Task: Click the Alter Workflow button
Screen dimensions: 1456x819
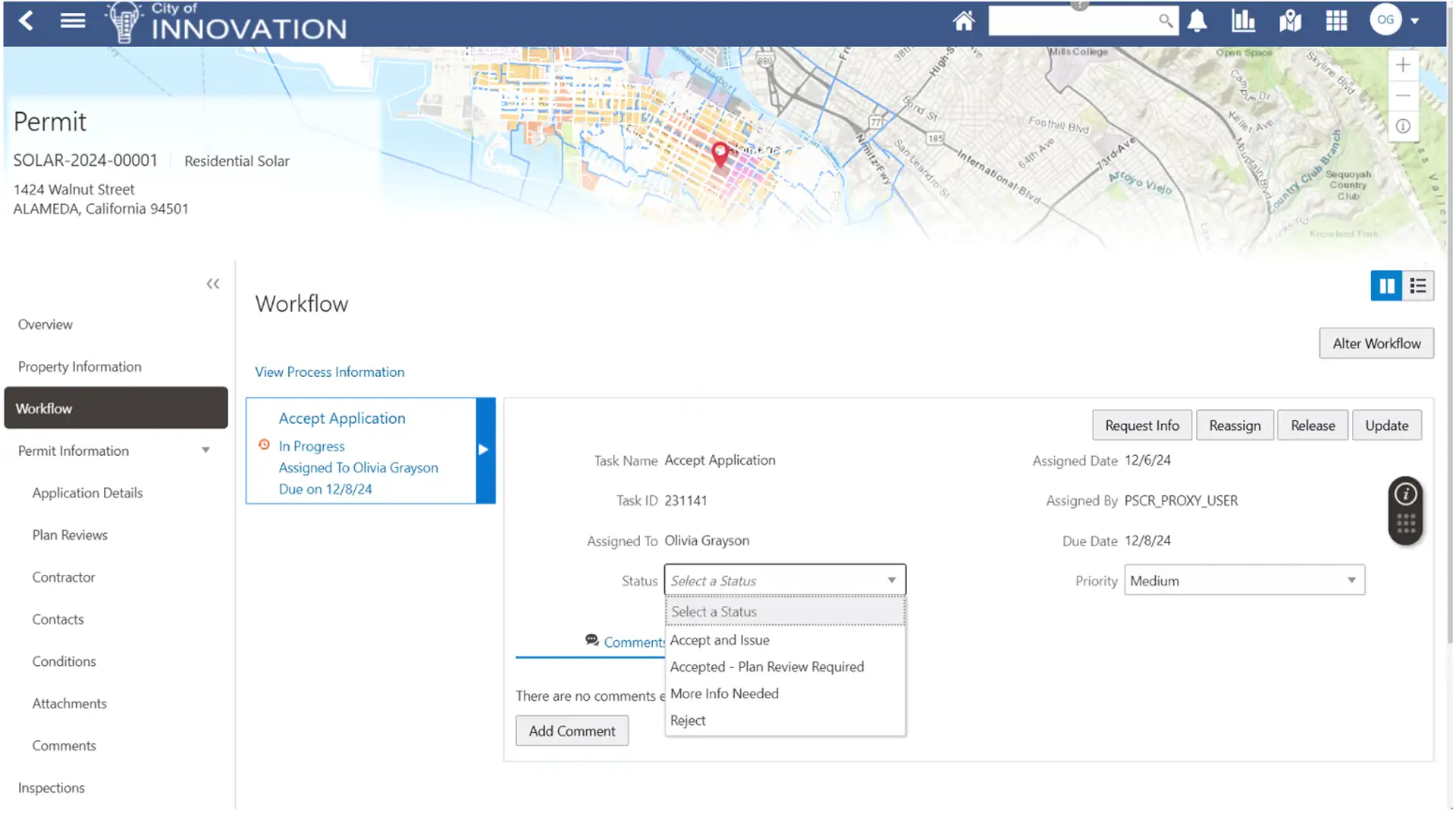Action: coord(1376,344)
